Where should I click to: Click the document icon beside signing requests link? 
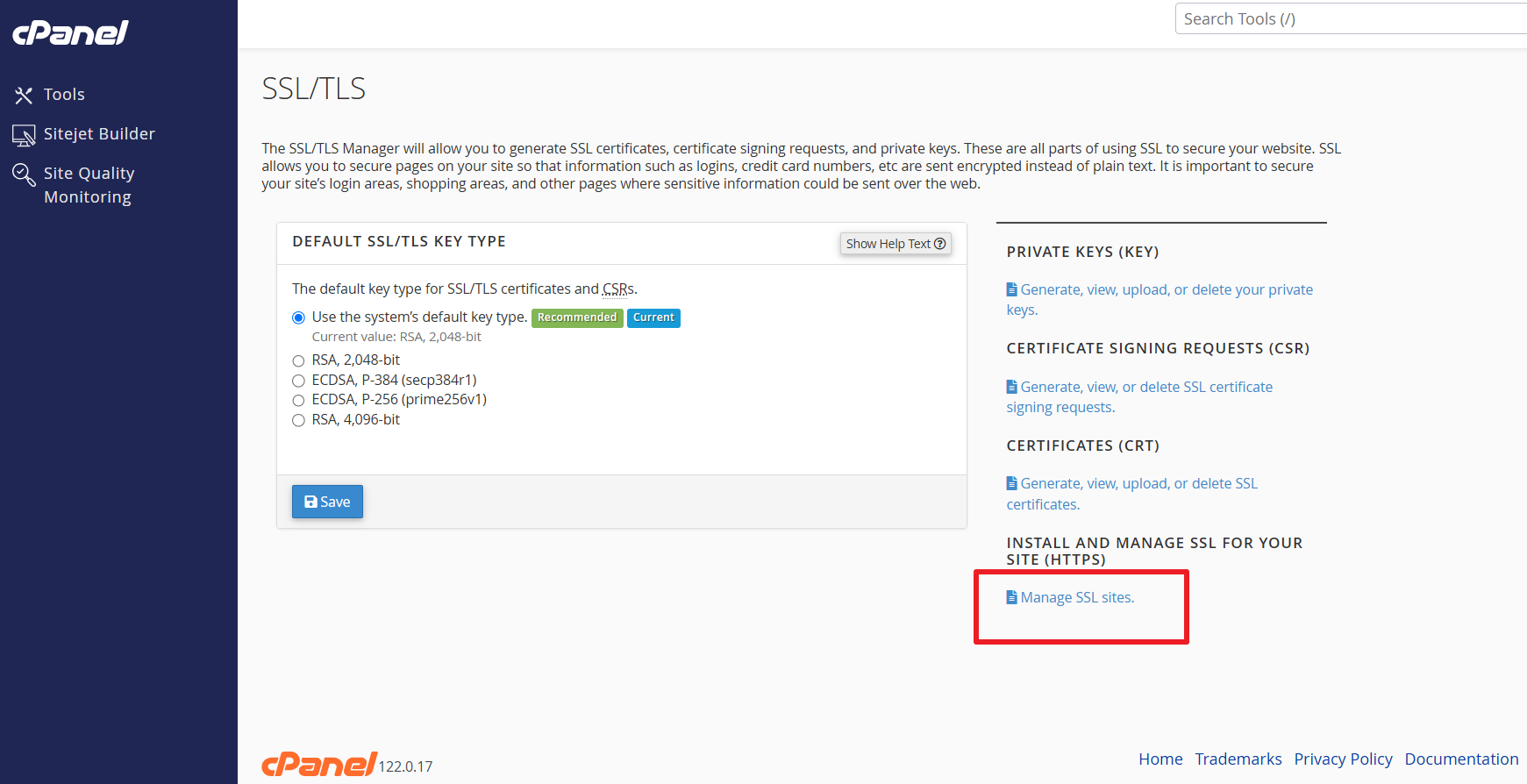[1012, 387]
